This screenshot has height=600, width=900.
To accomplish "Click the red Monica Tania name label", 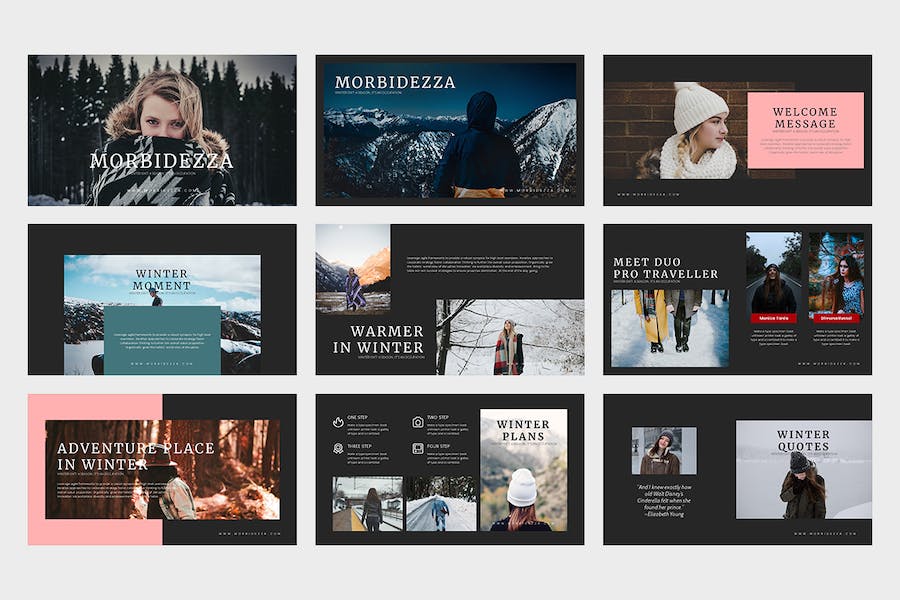I will [x=773, y=318].
